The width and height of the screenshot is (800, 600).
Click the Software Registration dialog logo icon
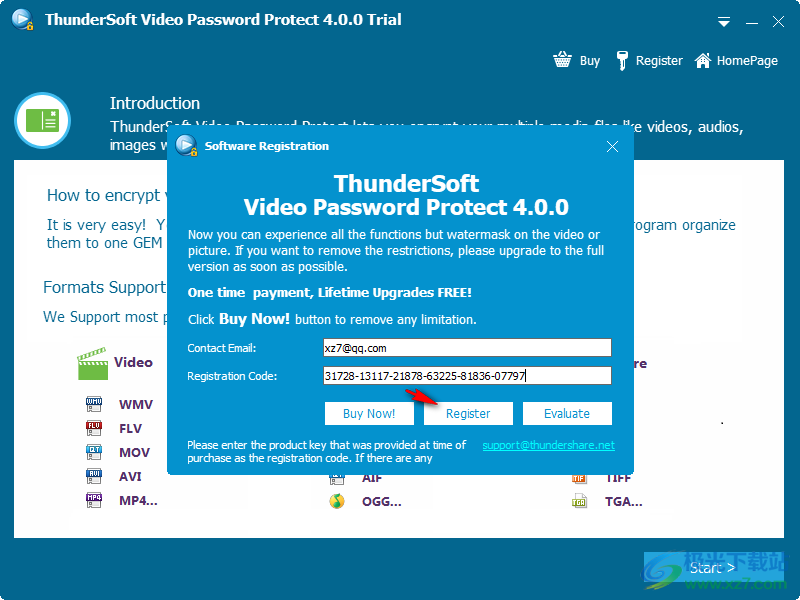coord(186,146)
